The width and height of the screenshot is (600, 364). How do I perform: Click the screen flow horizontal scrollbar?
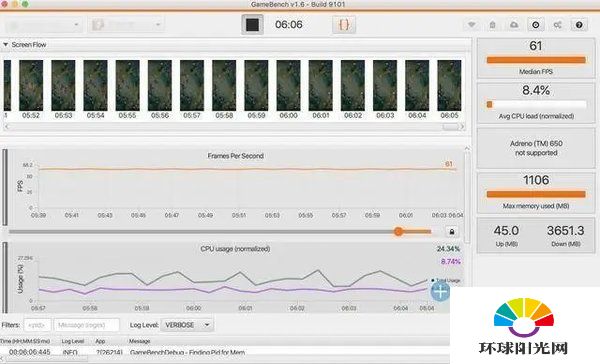pyautogui.click(x=234, y=127)
